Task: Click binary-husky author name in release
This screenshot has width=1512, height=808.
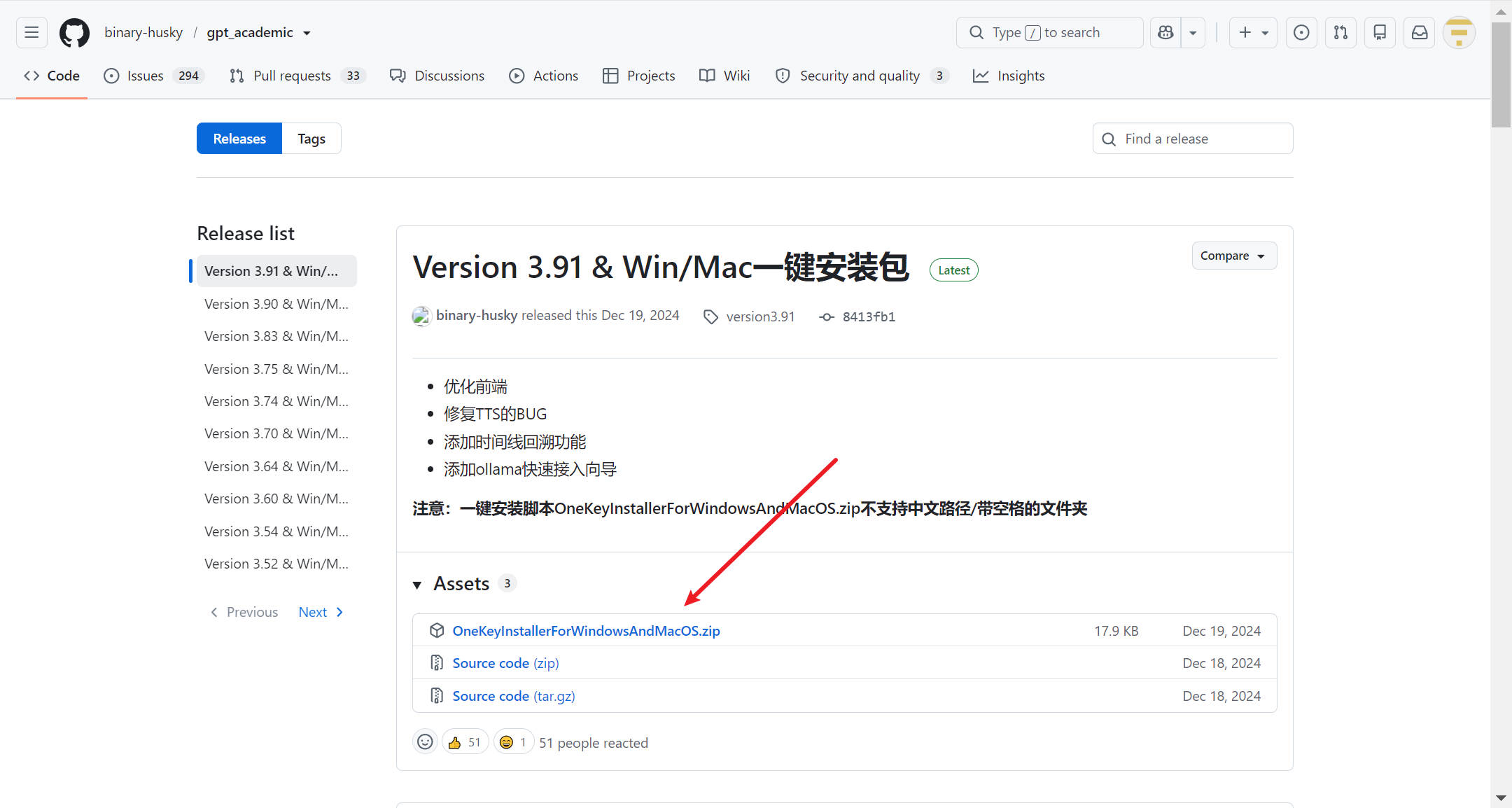Action: [477, 315]
